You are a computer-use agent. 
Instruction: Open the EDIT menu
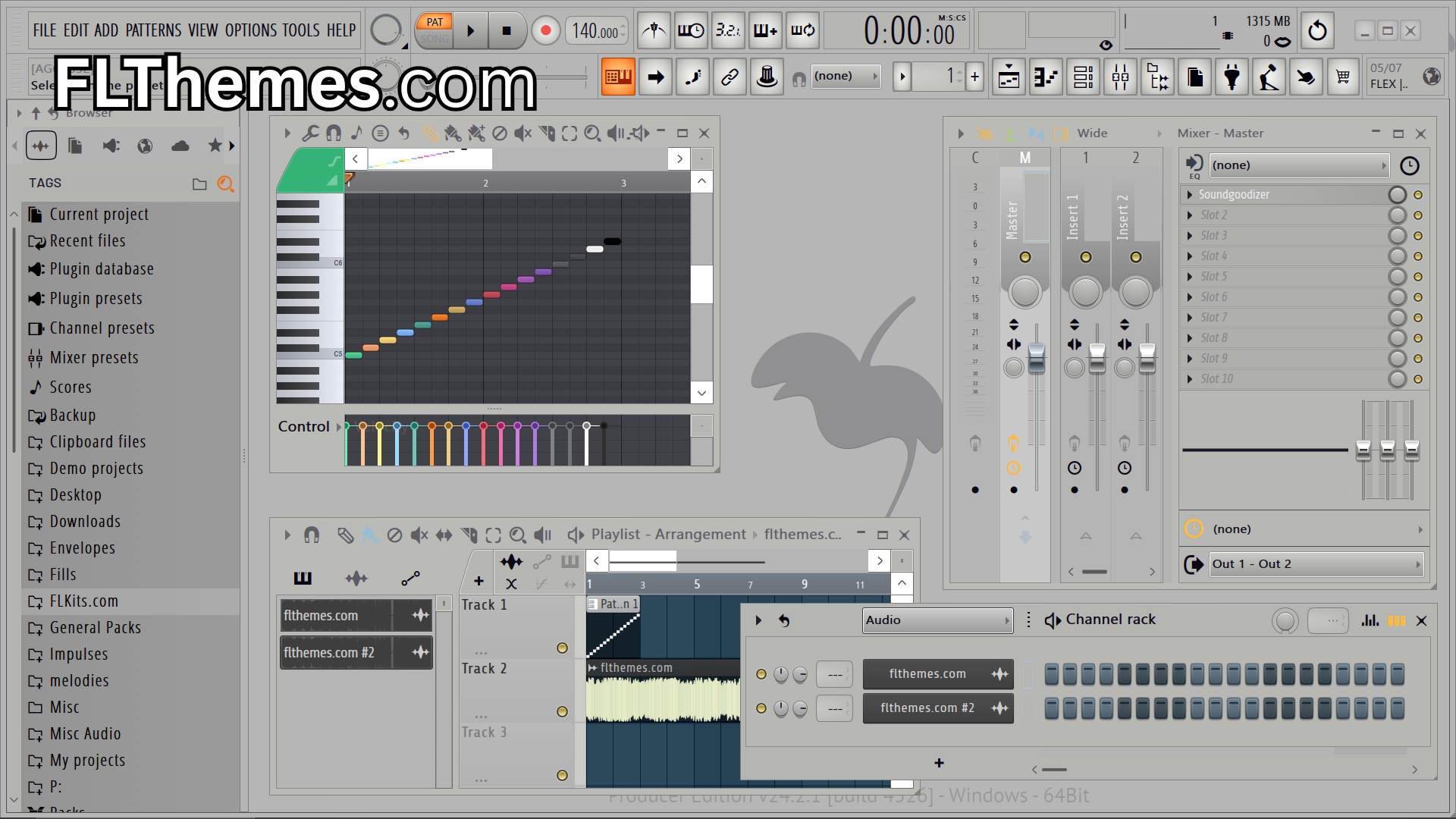[76, 30]
